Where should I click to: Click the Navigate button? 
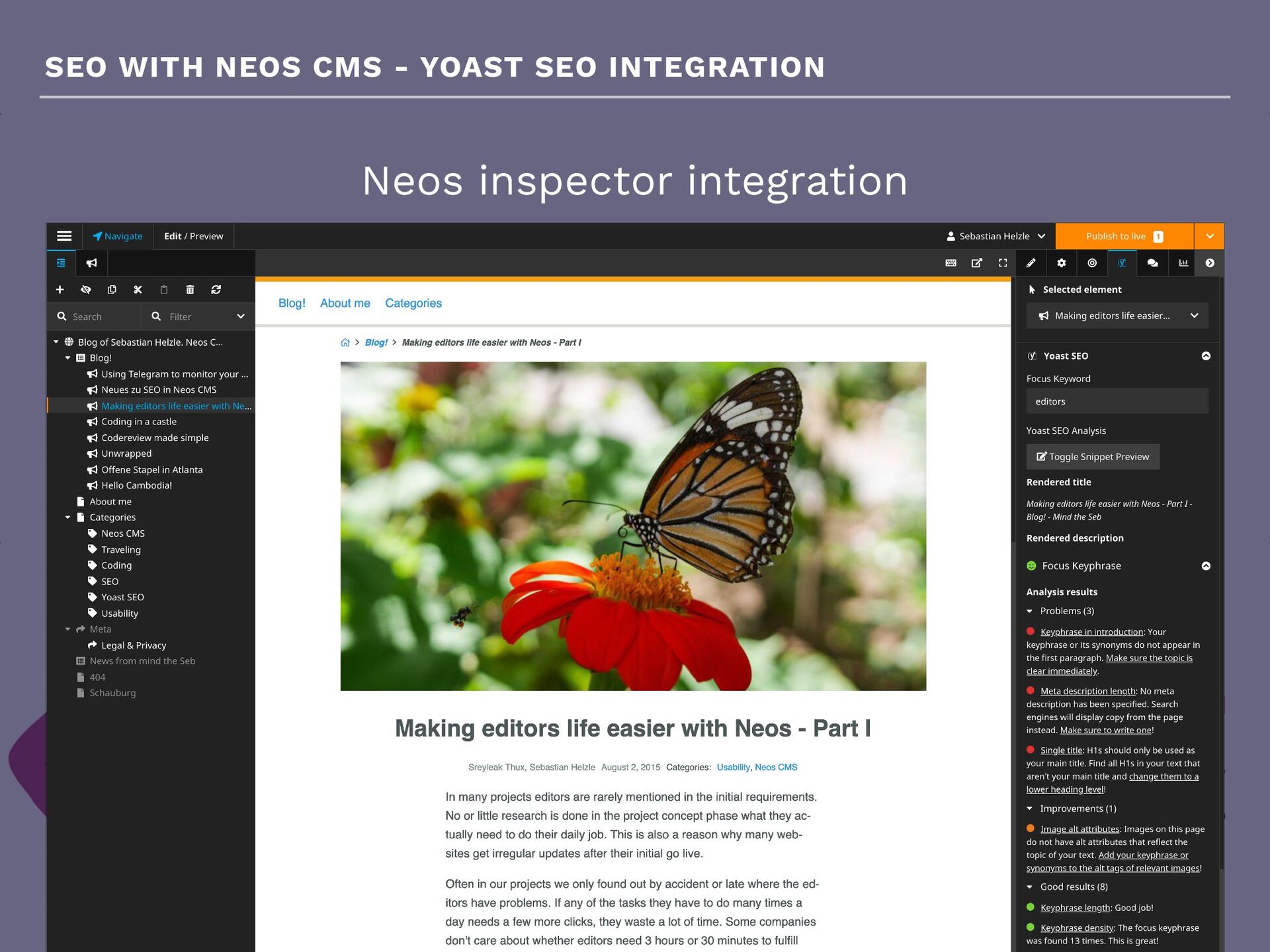pyautogui.click(x=118, y=236)
